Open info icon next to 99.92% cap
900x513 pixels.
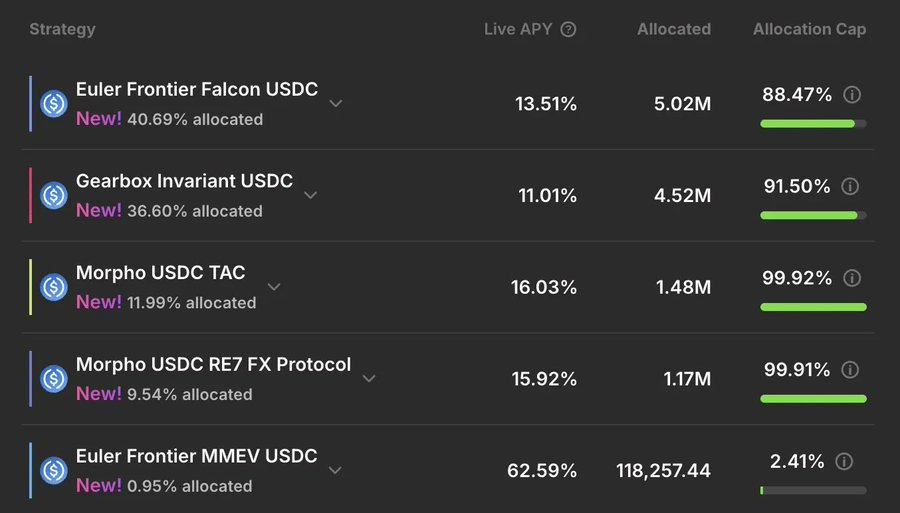(x=851, y=278)
